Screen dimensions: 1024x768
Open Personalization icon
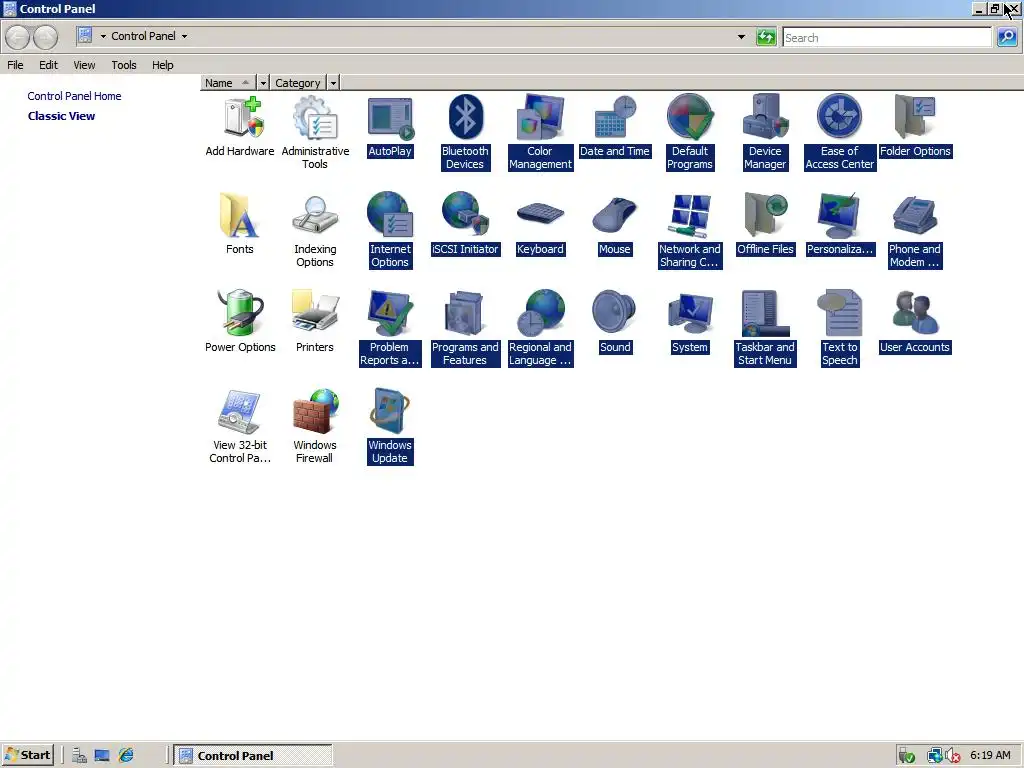pos(840,224)
